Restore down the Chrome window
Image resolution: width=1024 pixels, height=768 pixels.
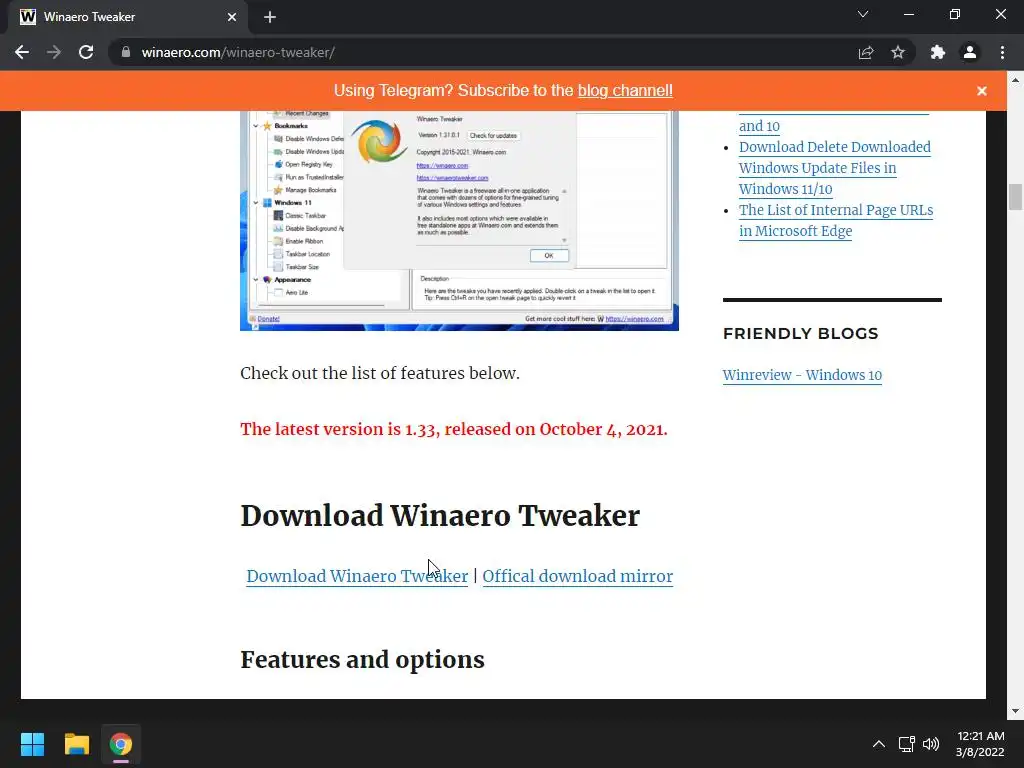point(955,14)
